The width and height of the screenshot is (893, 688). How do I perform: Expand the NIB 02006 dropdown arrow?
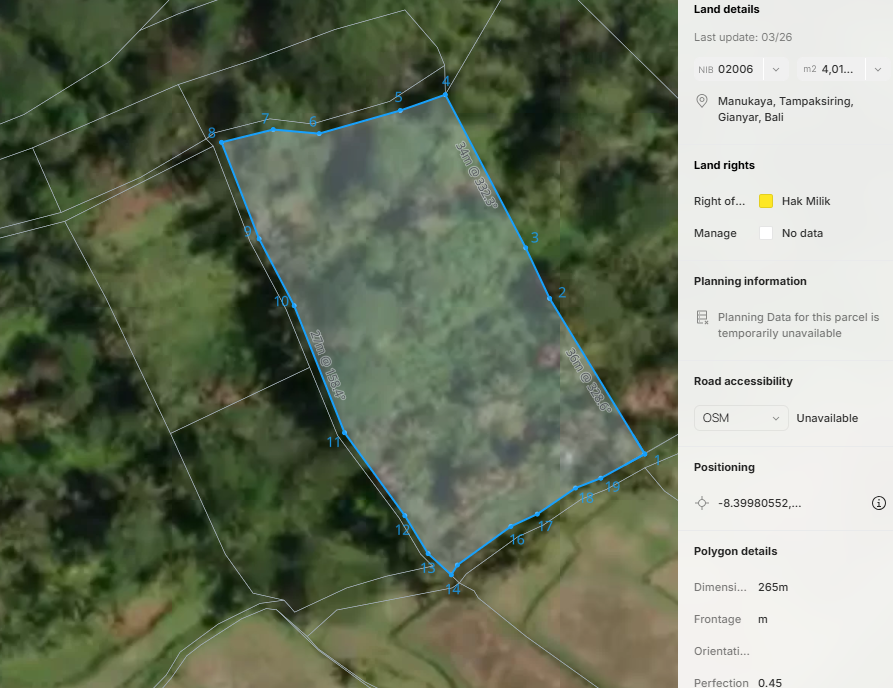point(776,69)
